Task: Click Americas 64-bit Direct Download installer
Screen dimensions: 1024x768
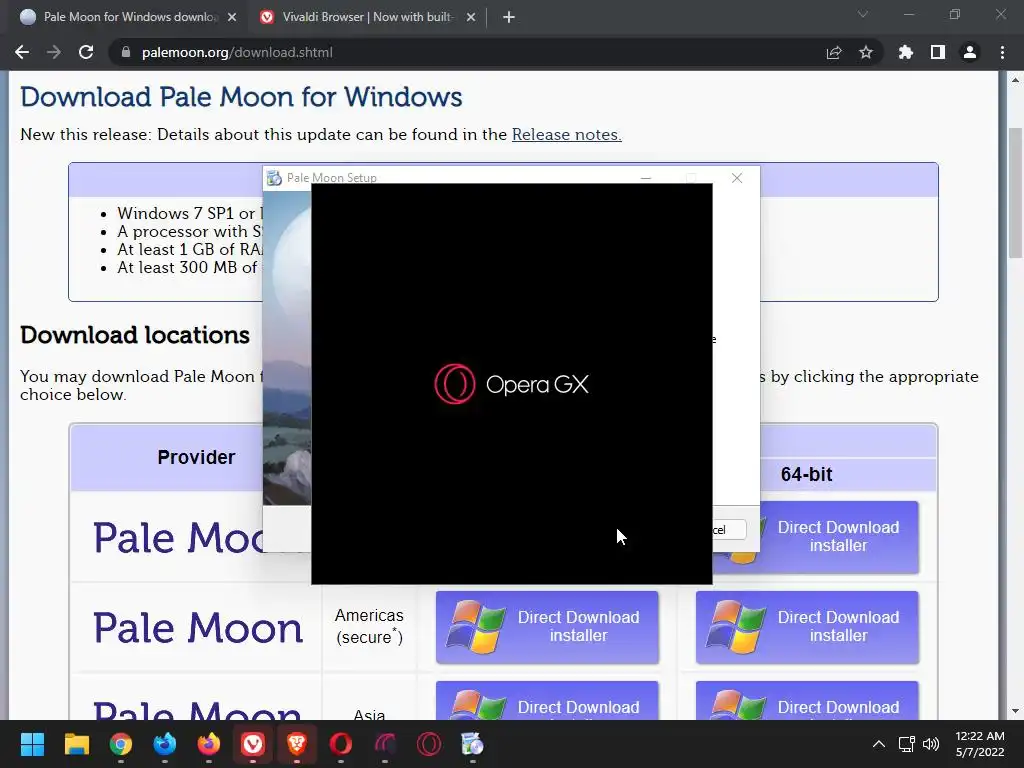Action: coord(807,627)
